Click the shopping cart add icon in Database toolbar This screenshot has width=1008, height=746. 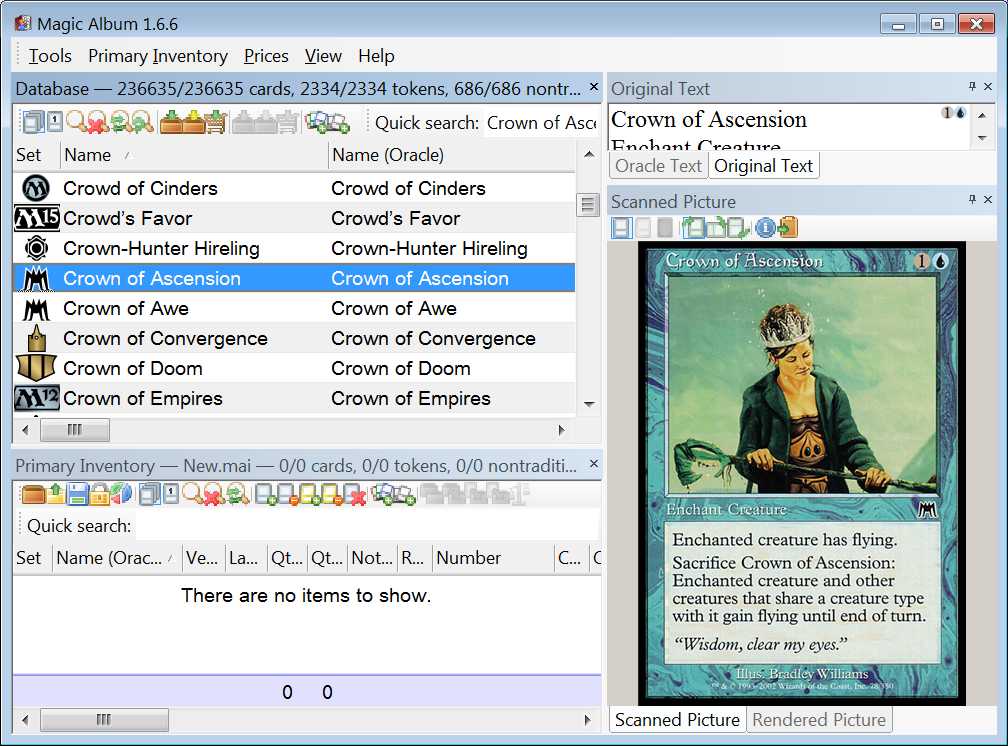(x=216, y=122)
